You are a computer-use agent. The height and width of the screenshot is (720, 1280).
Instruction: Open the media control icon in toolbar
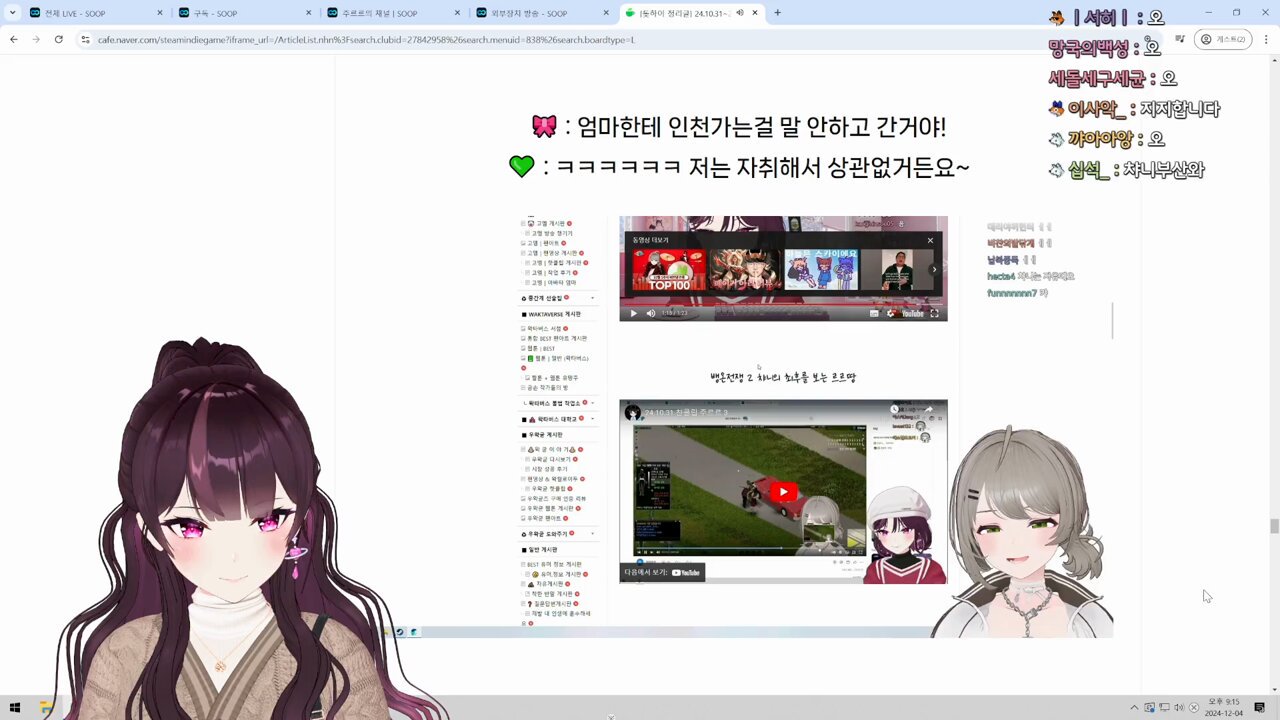(1180, 39)
